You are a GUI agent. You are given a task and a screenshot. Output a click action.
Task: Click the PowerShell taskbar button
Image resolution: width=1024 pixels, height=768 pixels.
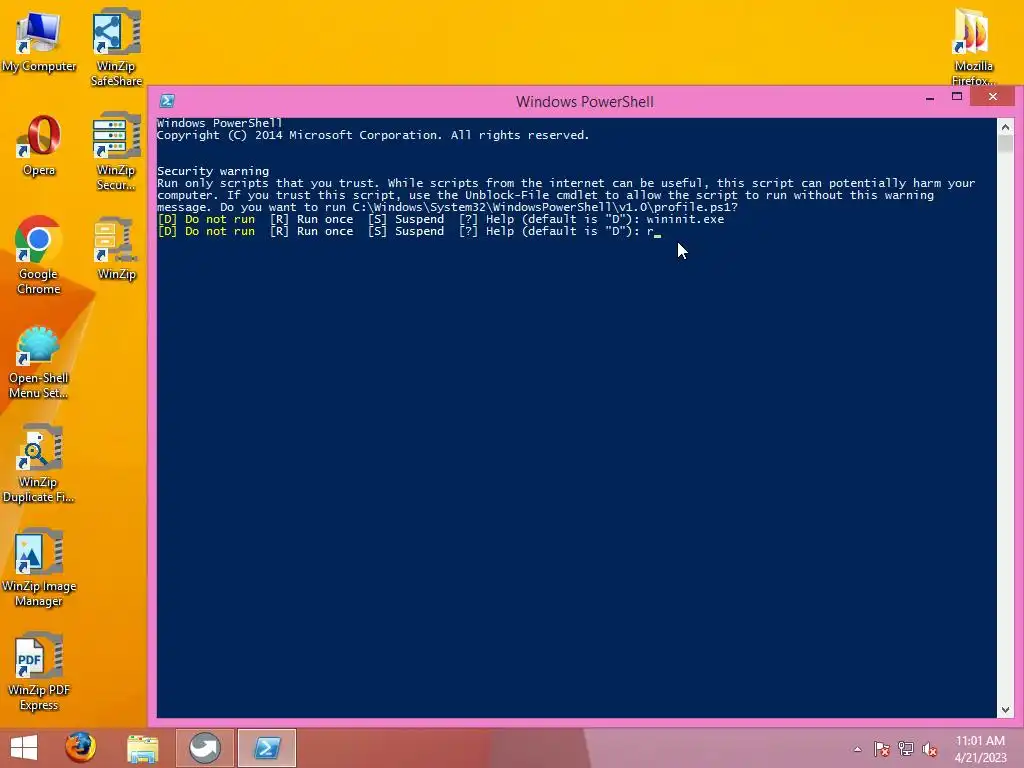[266, 748]
